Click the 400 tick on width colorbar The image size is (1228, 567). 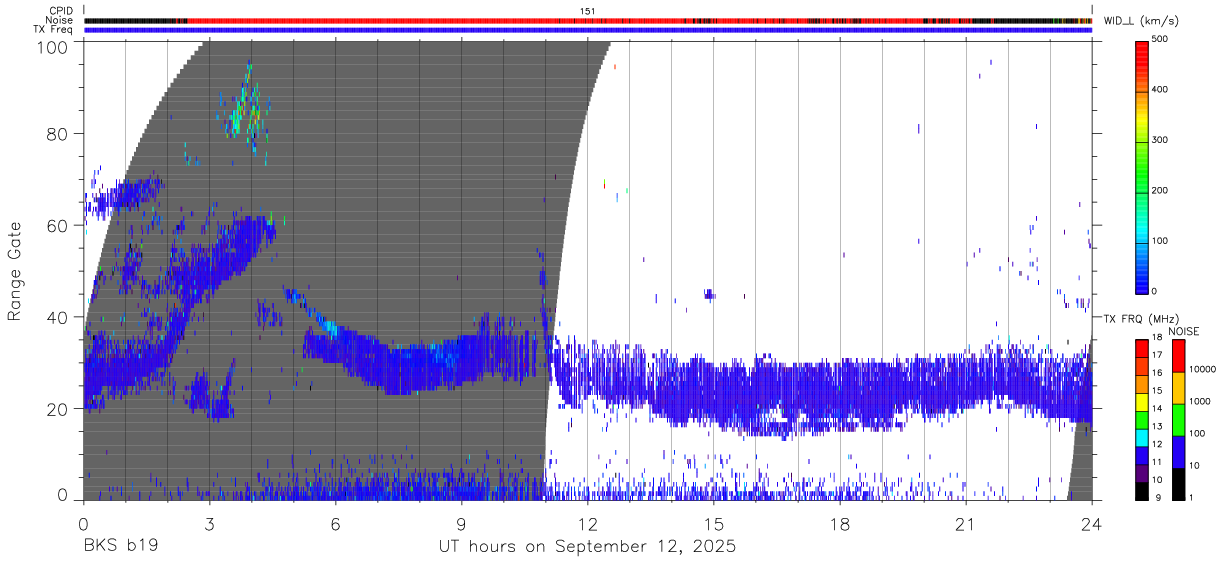point(1160,90)
